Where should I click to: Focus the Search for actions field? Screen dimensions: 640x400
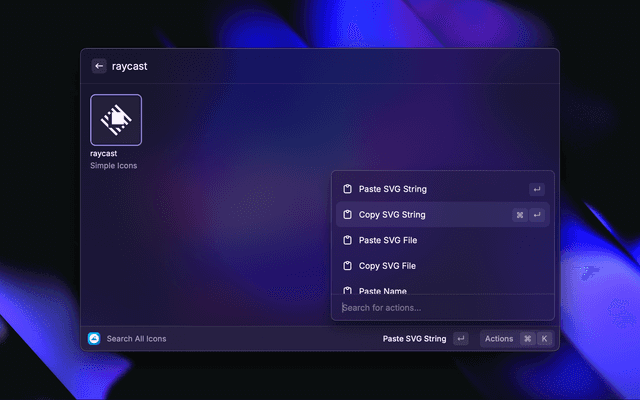point(440,308)
